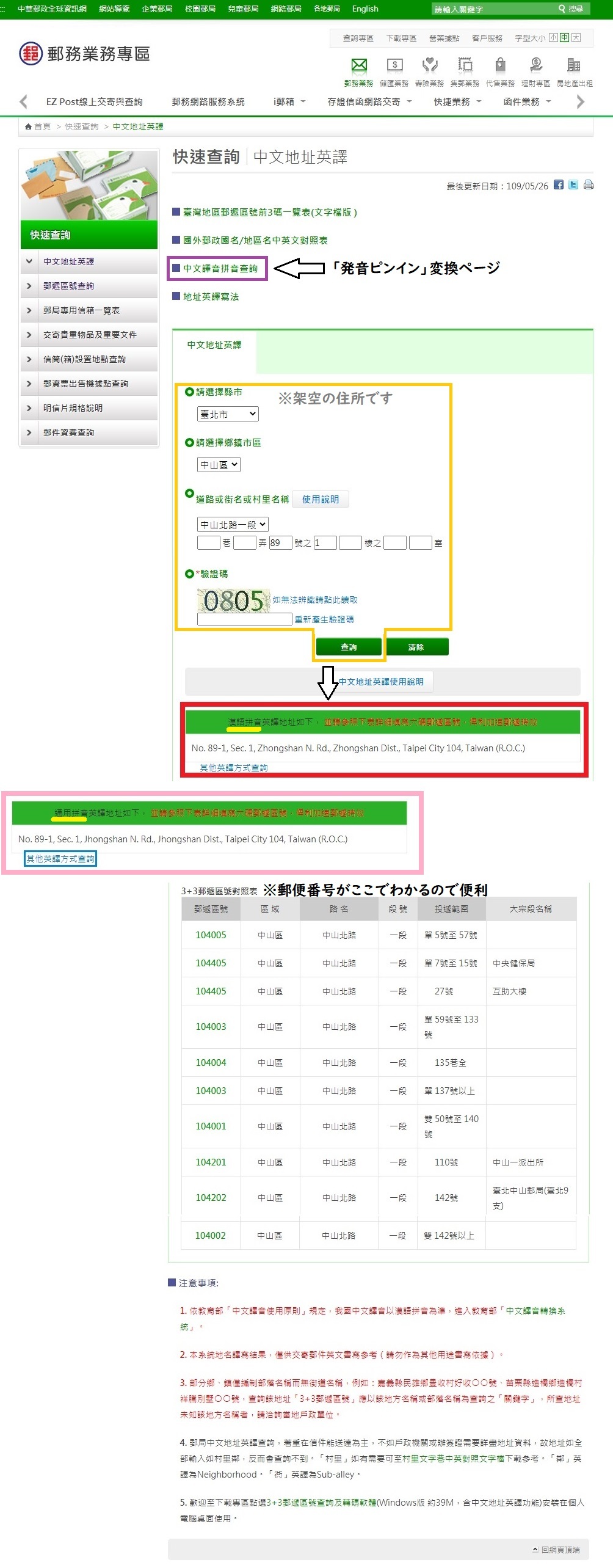Open the road dropdown 中山北路一段
This screenshot has height=1568, width=613.
(233, 525)
